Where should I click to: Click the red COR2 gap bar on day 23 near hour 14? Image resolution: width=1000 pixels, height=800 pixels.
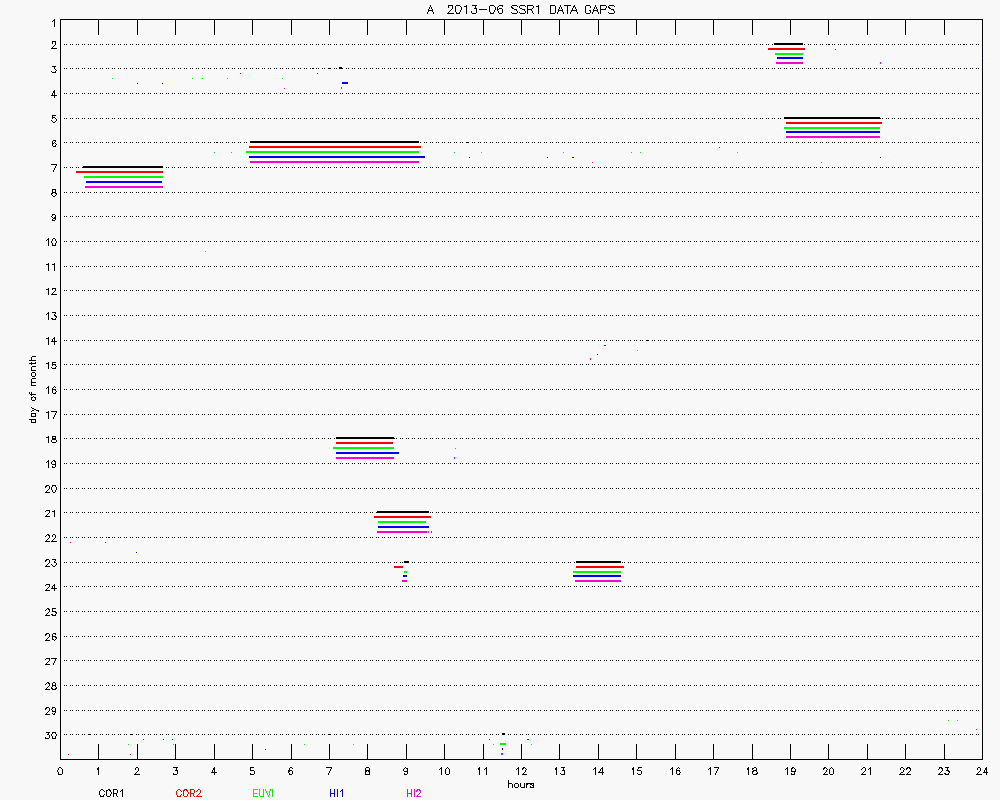(x=599, y=567)
